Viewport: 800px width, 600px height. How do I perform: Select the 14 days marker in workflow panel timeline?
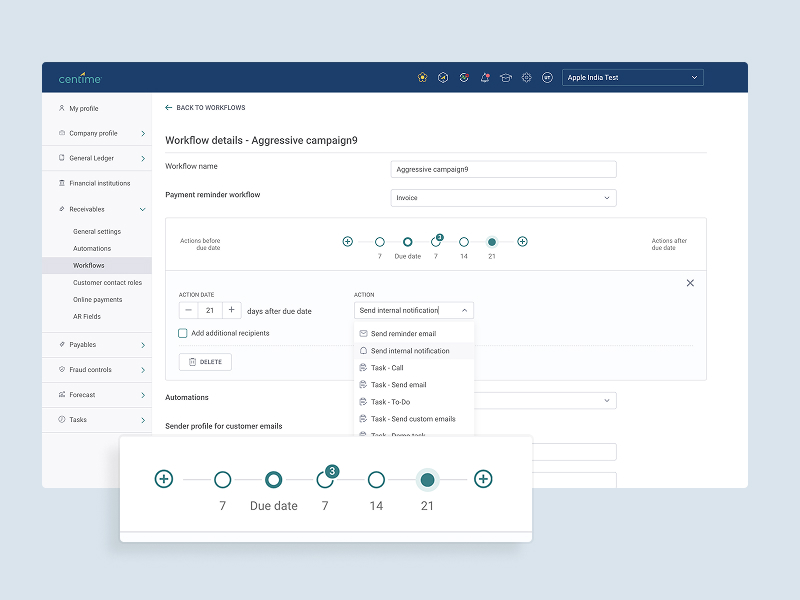tap(464, 242)
